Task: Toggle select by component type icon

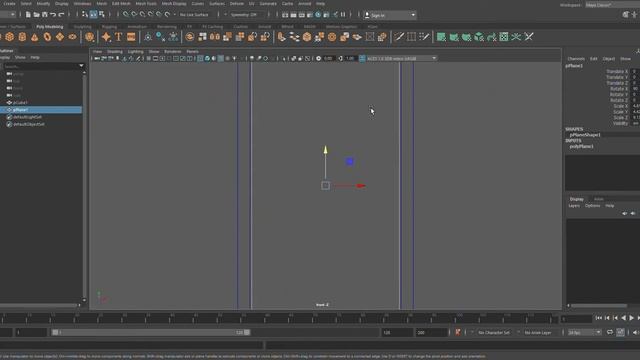Action: [102, 15]
